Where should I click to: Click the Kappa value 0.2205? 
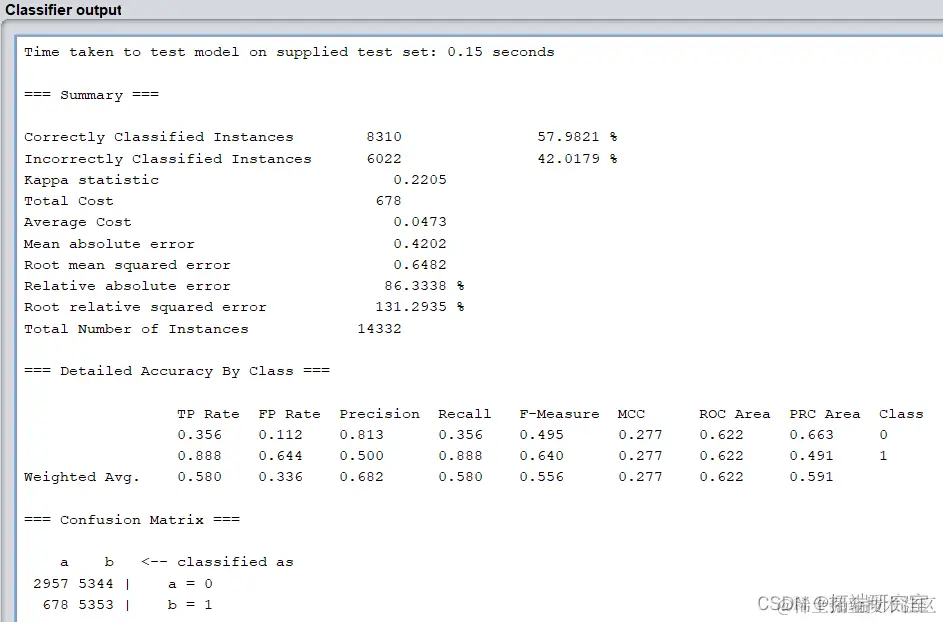420,180
